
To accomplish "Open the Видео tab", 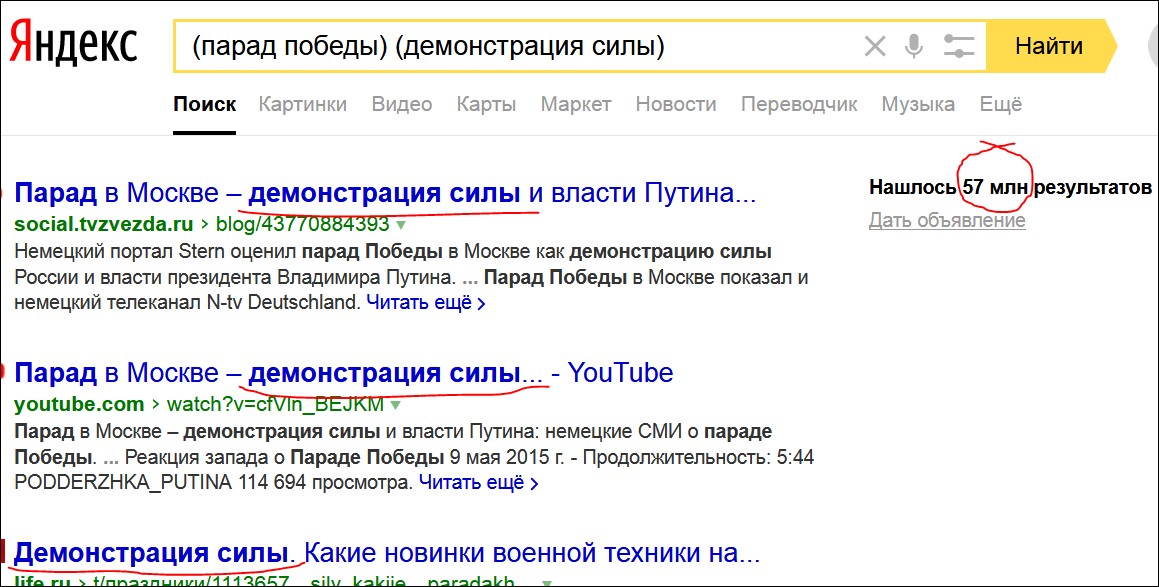I will click(x=401, y=104).
